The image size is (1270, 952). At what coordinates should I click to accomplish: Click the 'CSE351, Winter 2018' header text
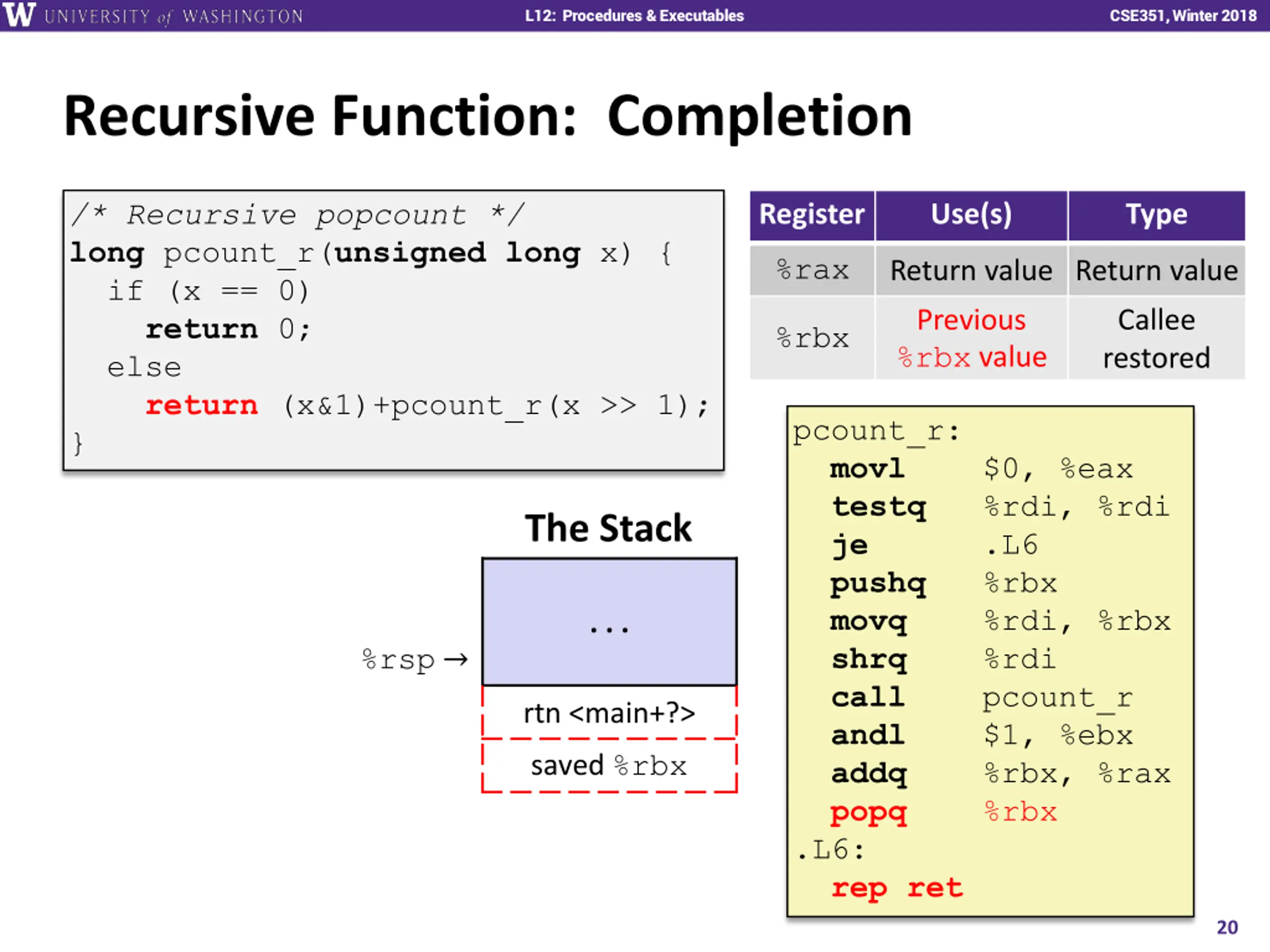[x=1183, y=15]
